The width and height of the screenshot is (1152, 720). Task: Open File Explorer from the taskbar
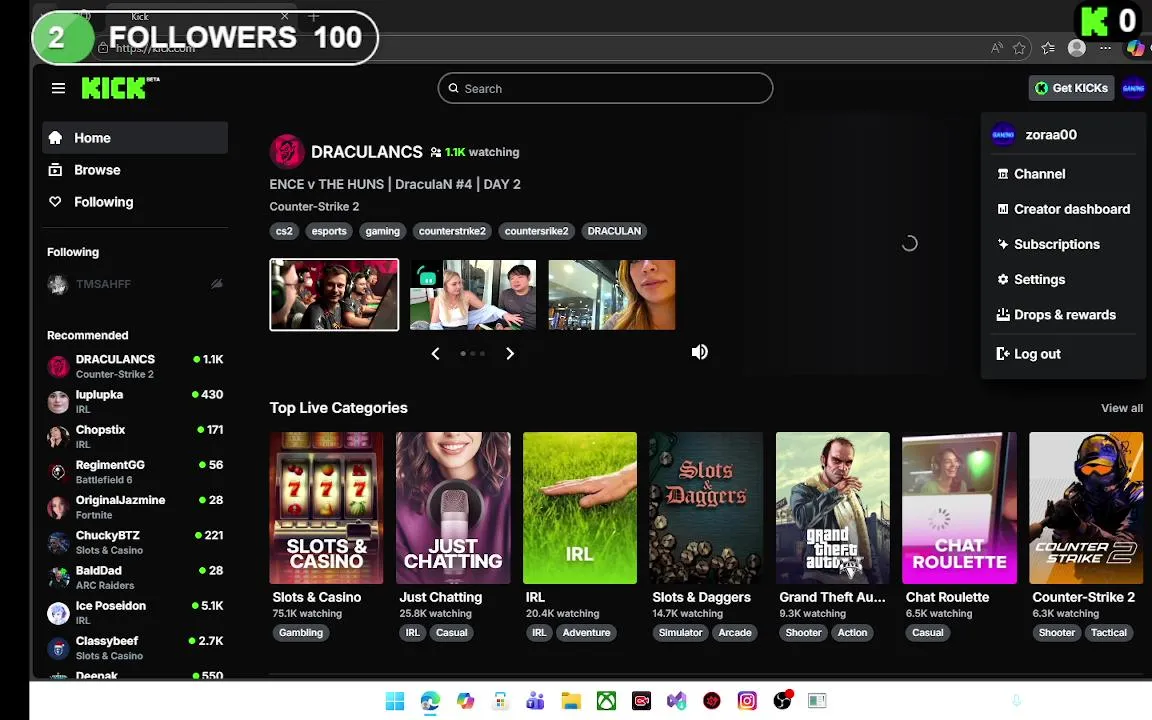coord(571,701)
